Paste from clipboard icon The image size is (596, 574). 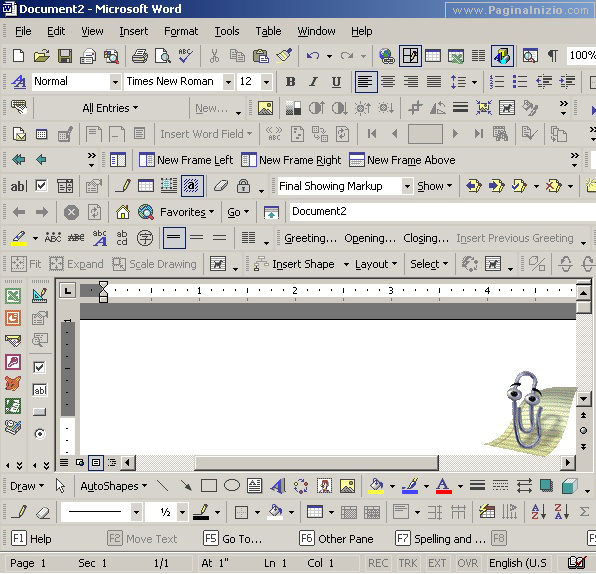click(261, 56)
